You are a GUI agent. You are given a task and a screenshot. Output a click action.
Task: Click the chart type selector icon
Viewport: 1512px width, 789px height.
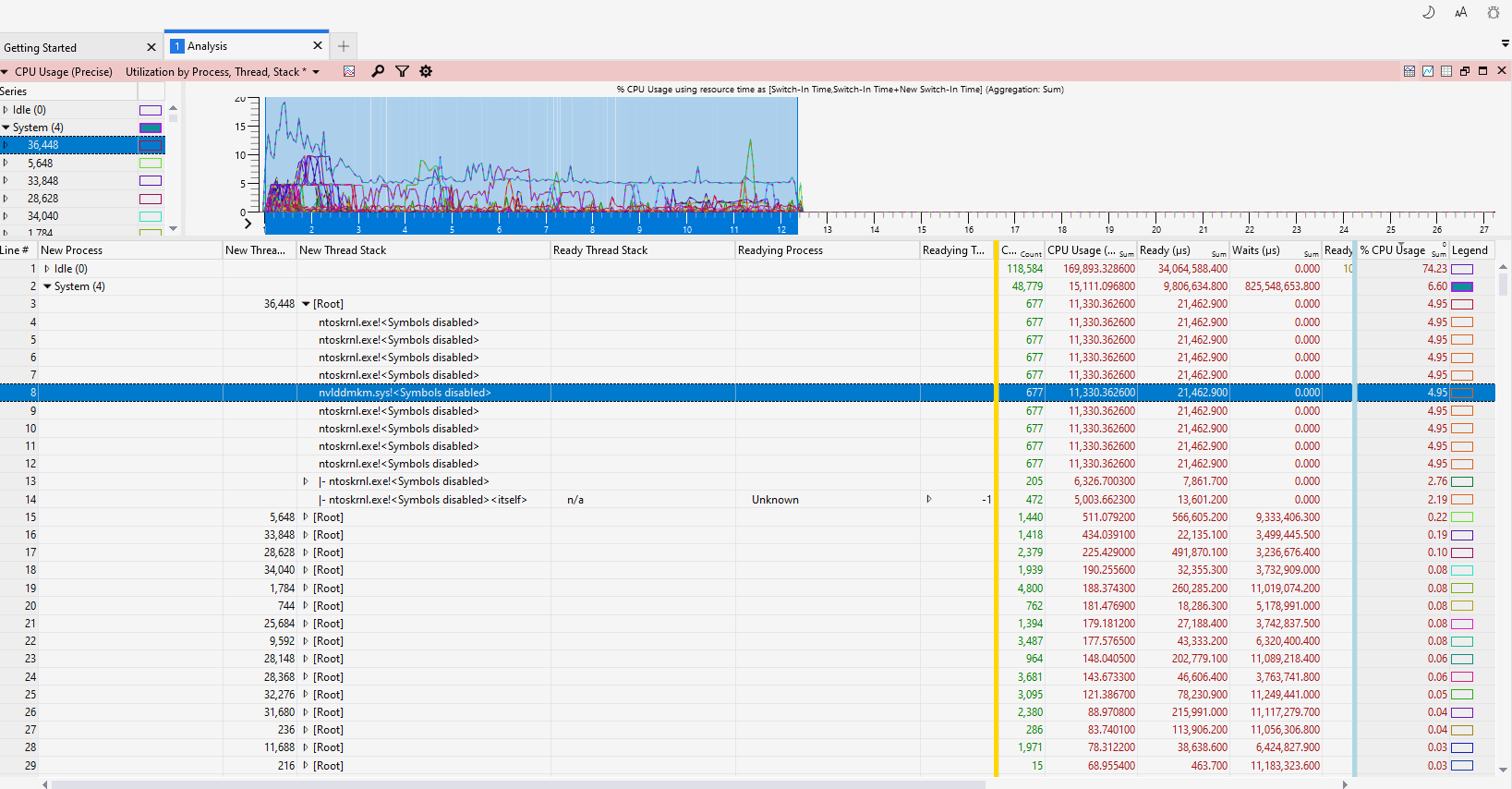point(349,71)
